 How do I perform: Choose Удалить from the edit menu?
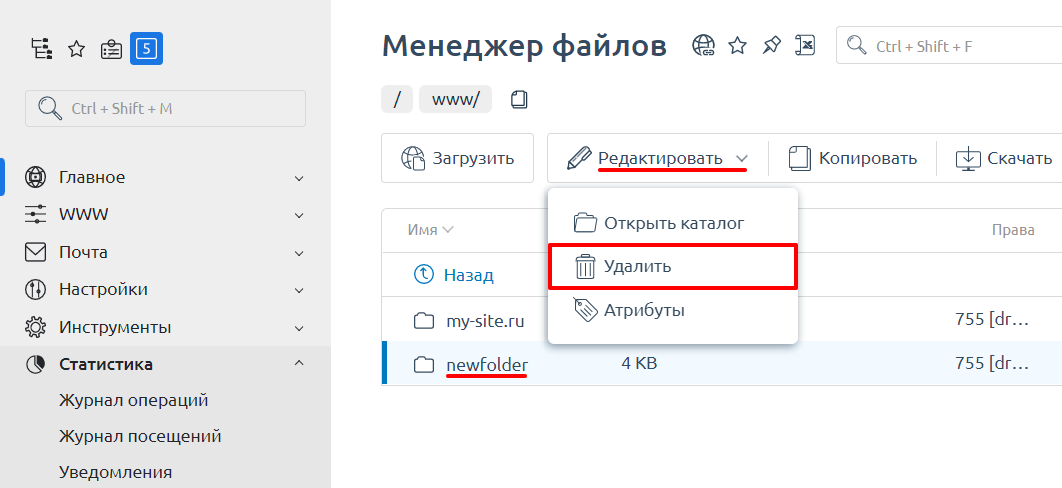[x=673, y=267]
